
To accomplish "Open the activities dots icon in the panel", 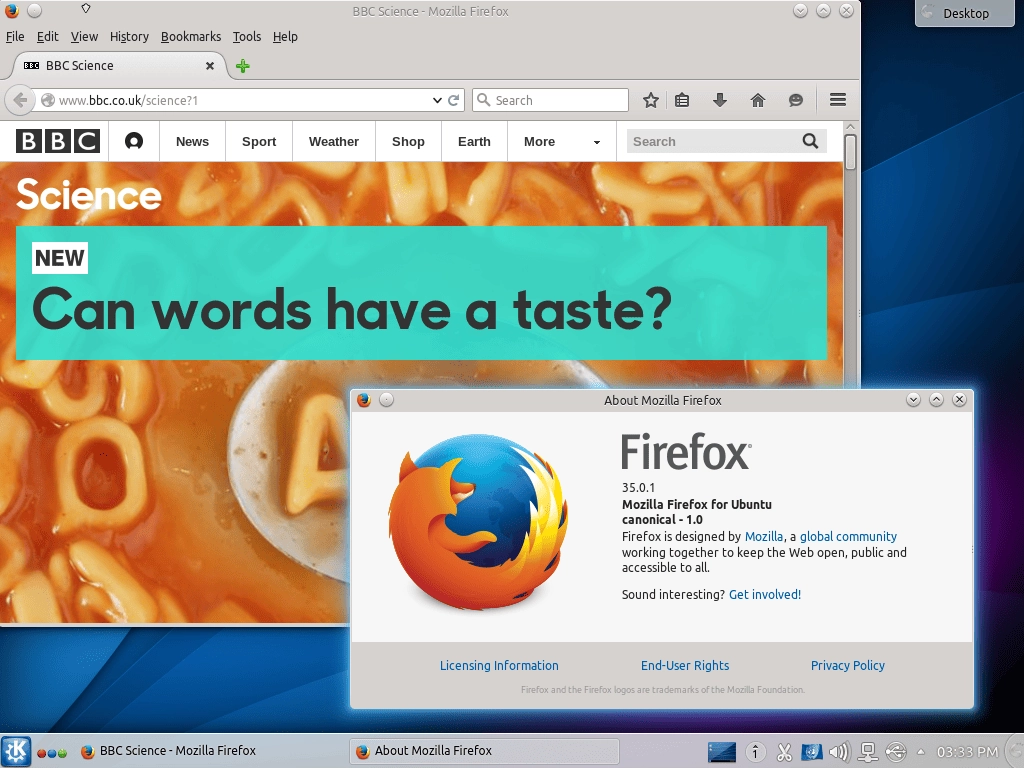I will point(52,752).
